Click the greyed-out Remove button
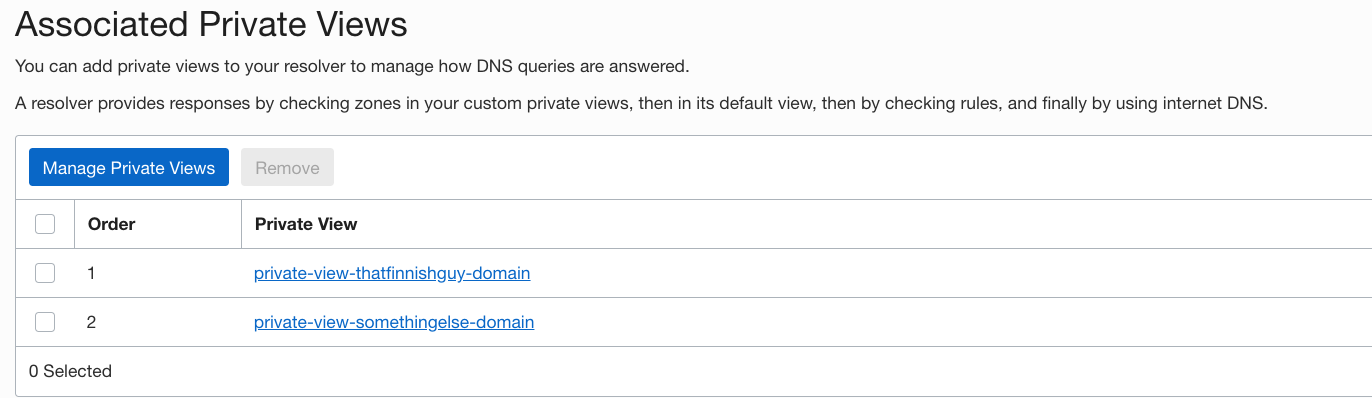 pyautogui.click(x=287, y=168)
